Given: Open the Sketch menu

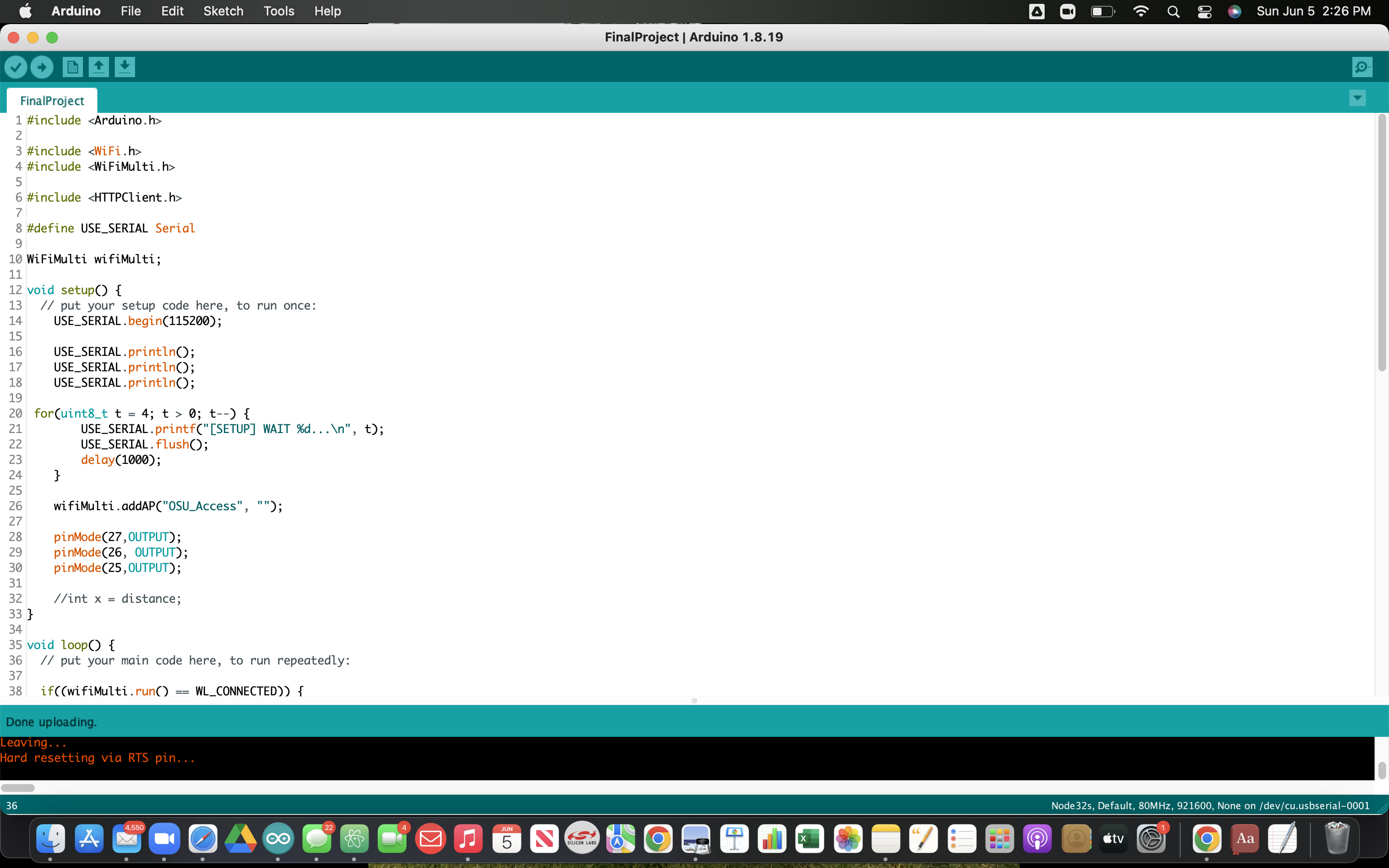Looking at the screenshot, I should [x=223, y=11].
